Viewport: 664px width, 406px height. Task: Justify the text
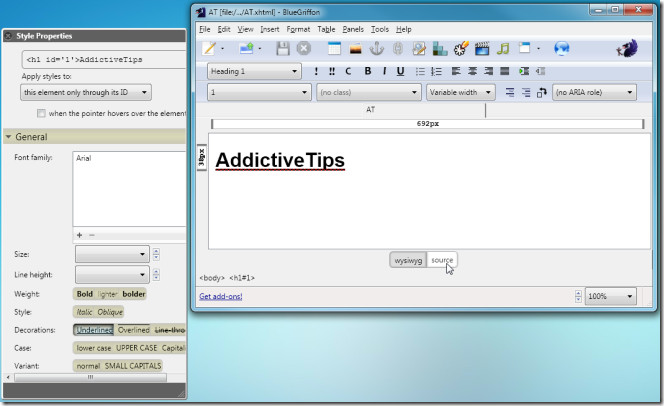point(504,71)
